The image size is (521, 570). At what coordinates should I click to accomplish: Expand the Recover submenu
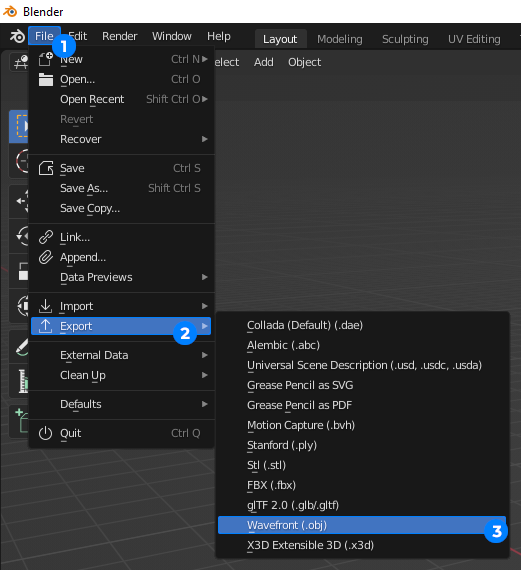121,139
